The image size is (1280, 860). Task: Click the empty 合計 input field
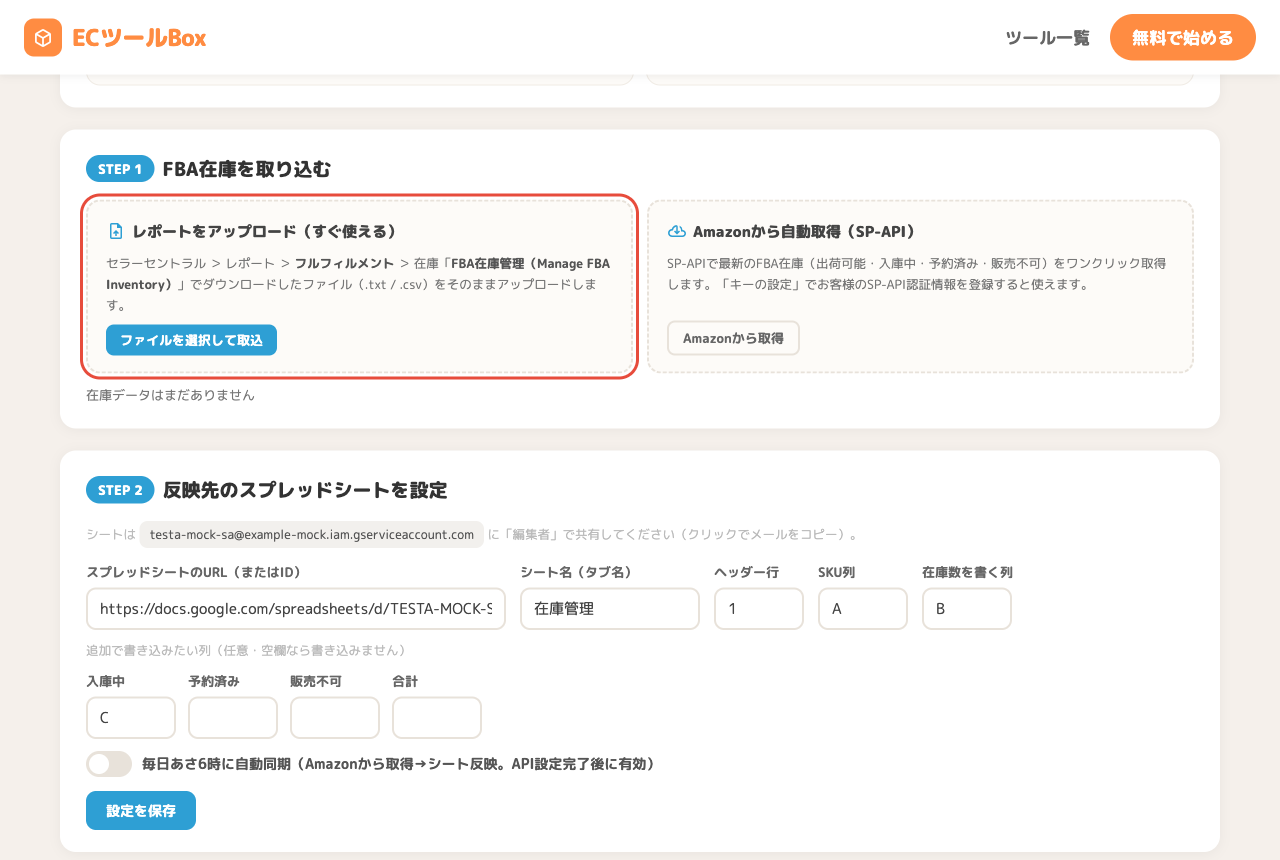point(437,717)
